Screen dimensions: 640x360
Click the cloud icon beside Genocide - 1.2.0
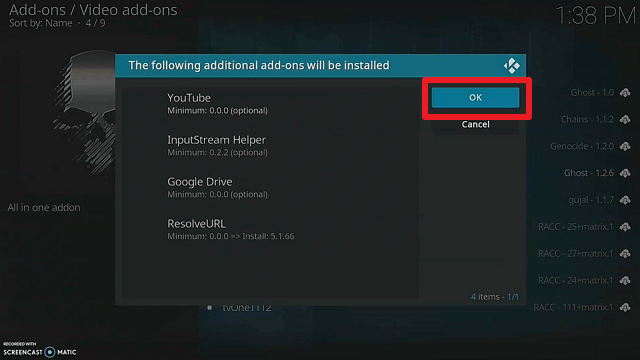click(x=625, y=146)
